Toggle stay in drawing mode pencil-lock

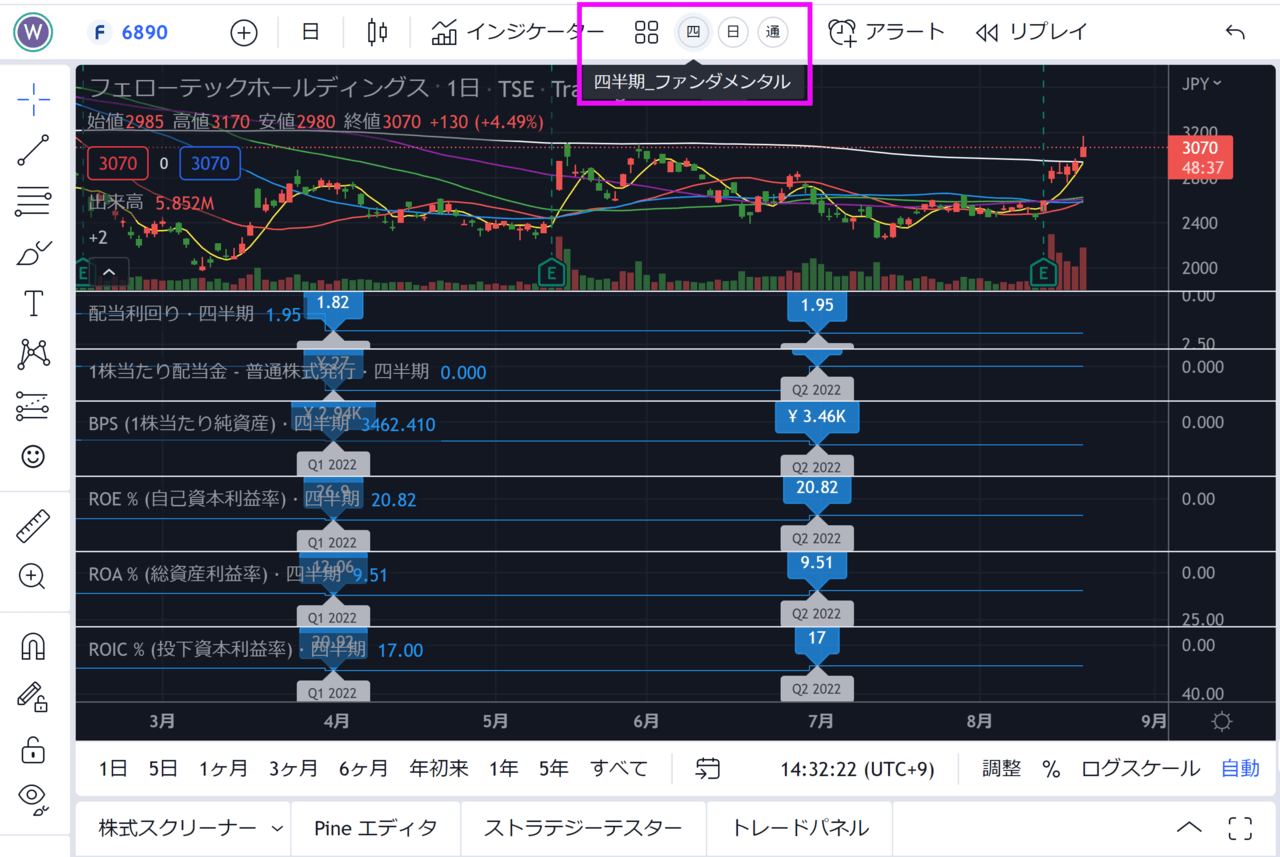[33, 697]
